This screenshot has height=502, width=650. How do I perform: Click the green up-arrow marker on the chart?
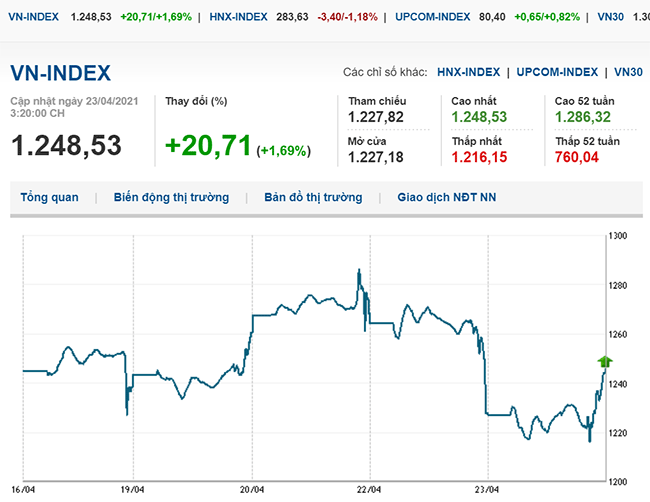point(604,361)
